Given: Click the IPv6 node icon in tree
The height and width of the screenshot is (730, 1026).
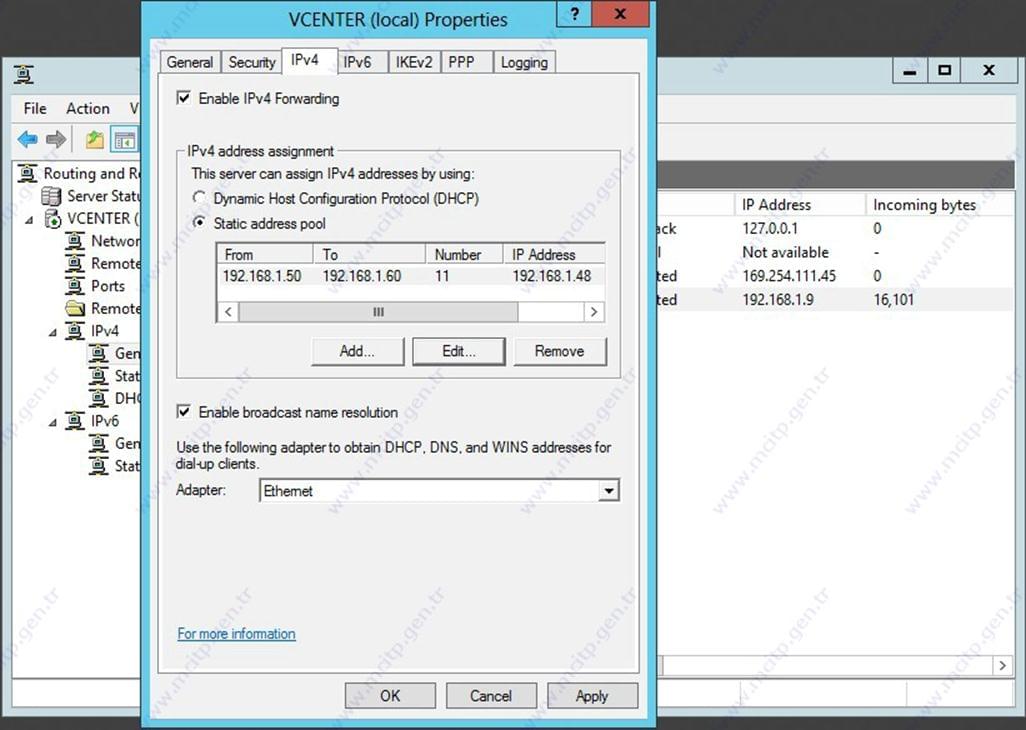Looking at the screenshot, I should [75, 421].
